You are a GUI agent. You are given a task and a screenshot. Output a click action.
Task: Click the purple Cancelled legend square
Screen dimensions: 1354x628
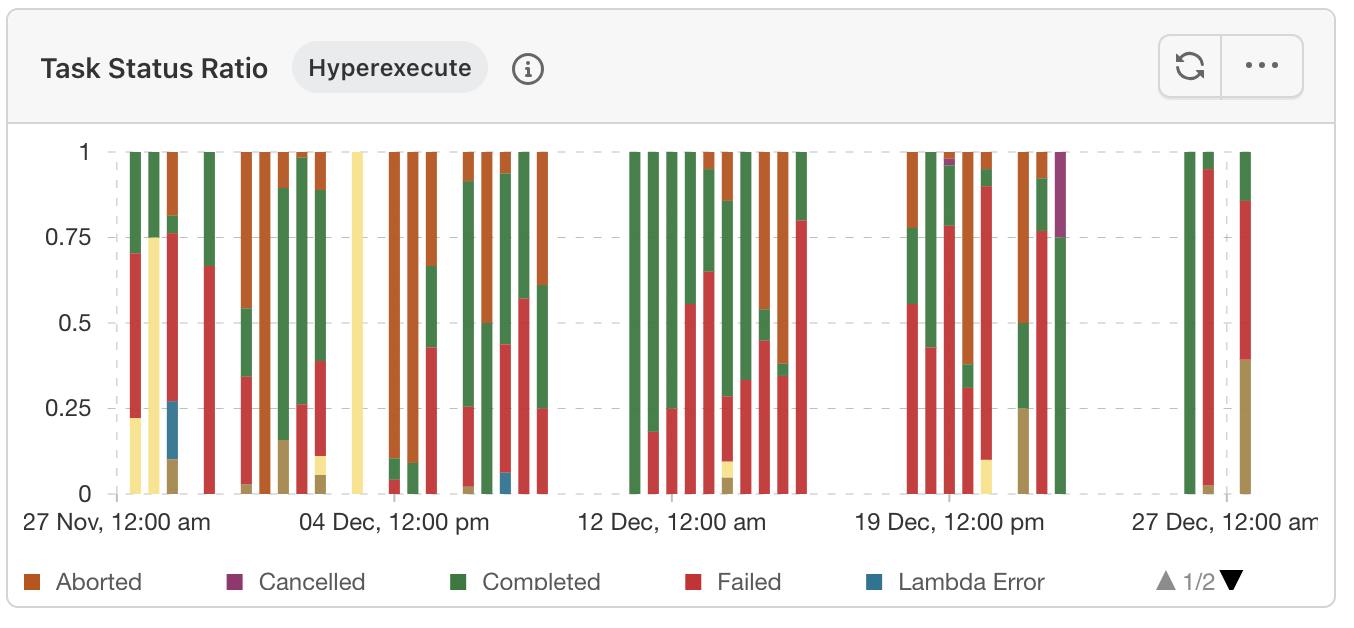pos(235,582)
